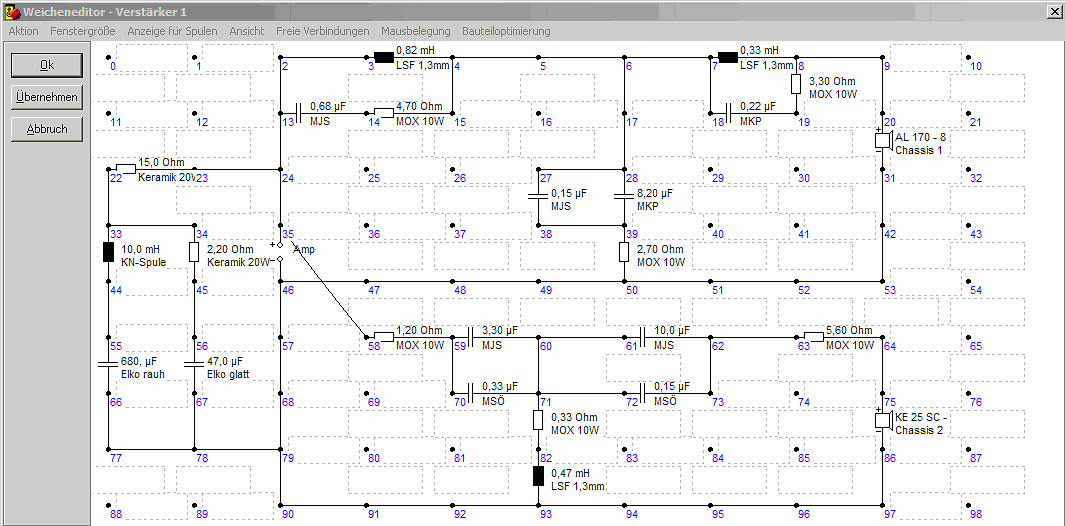The image size is (1065, 526).
Task: Click the Ok button
Action: tap(47, 65)
